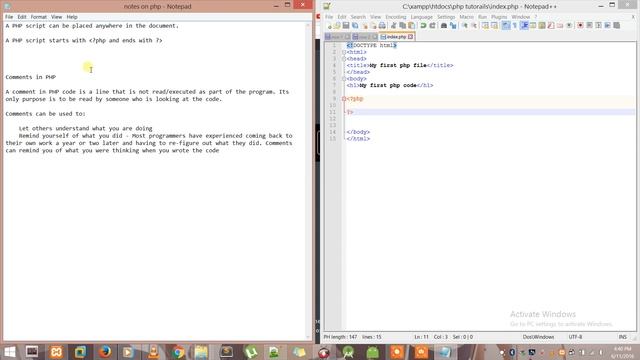The width and height of the screenshot is (640, 360).
Task: Click 'Ln : 11' in the status bar
Action: (x=421, y=337)
